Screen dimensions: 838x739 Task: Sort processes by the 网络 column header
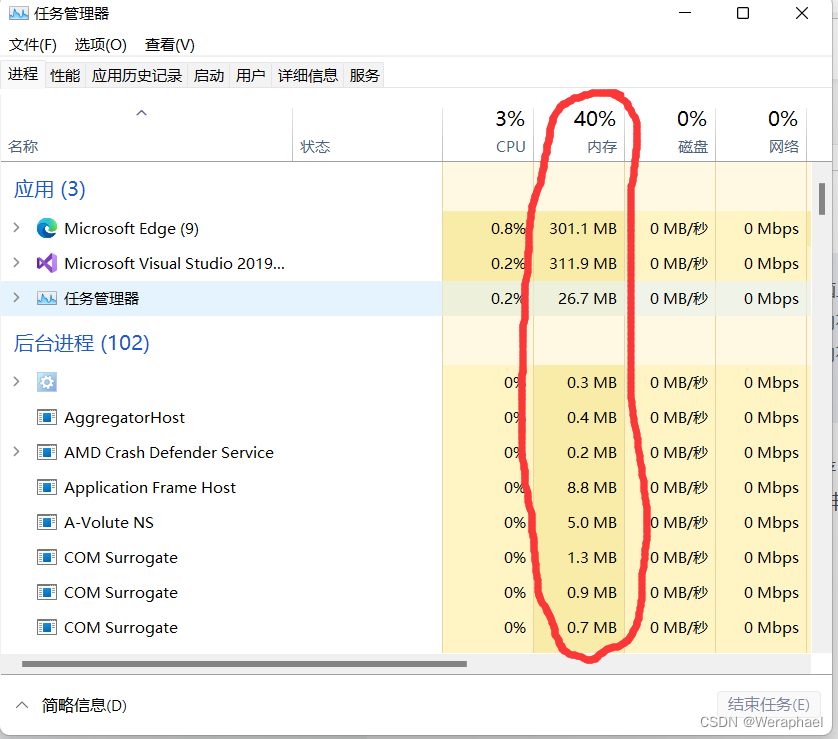(x=761, y=133)
